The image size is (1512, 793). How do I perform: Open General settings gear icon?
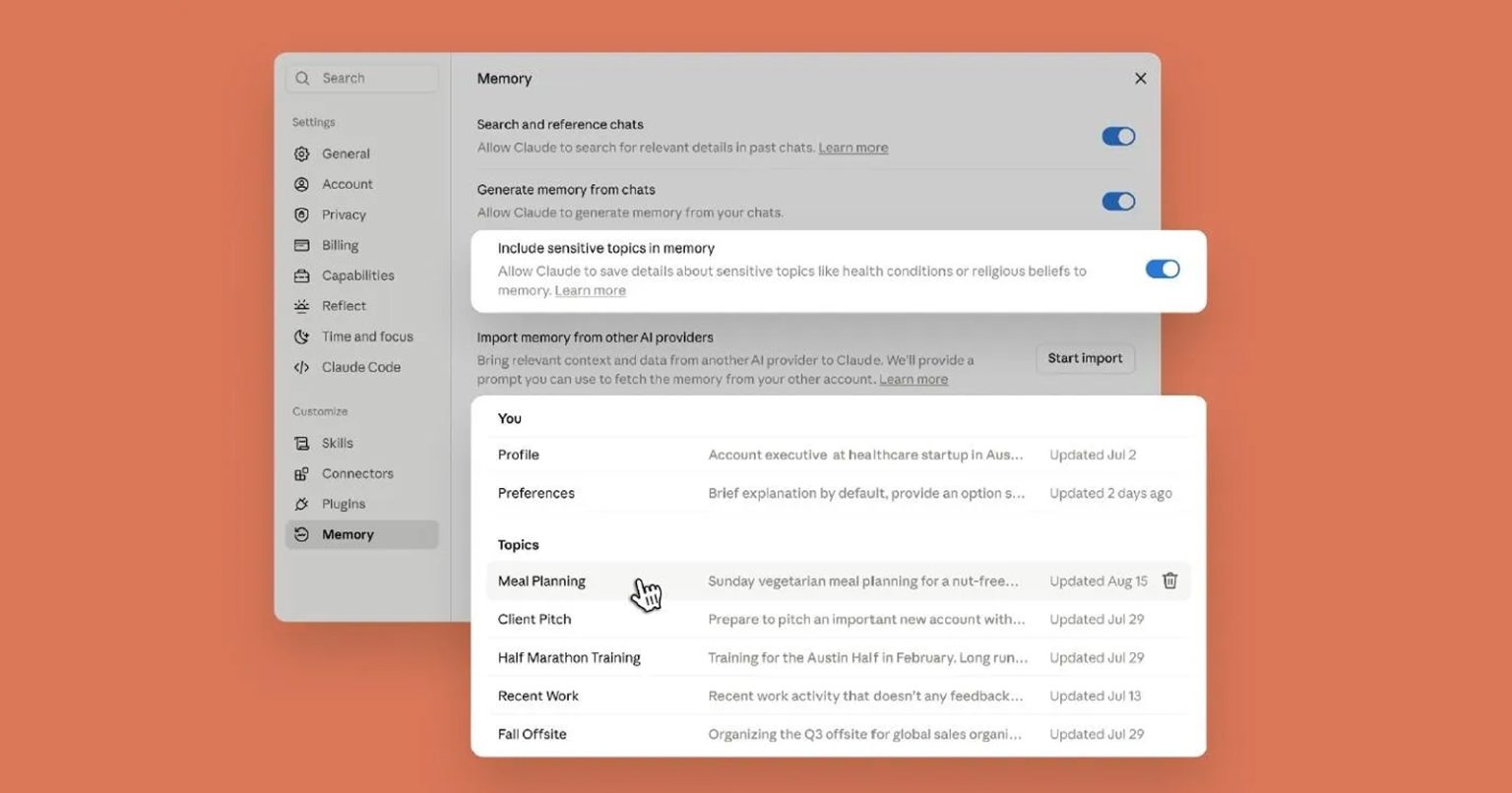click(x=302, y=154)
